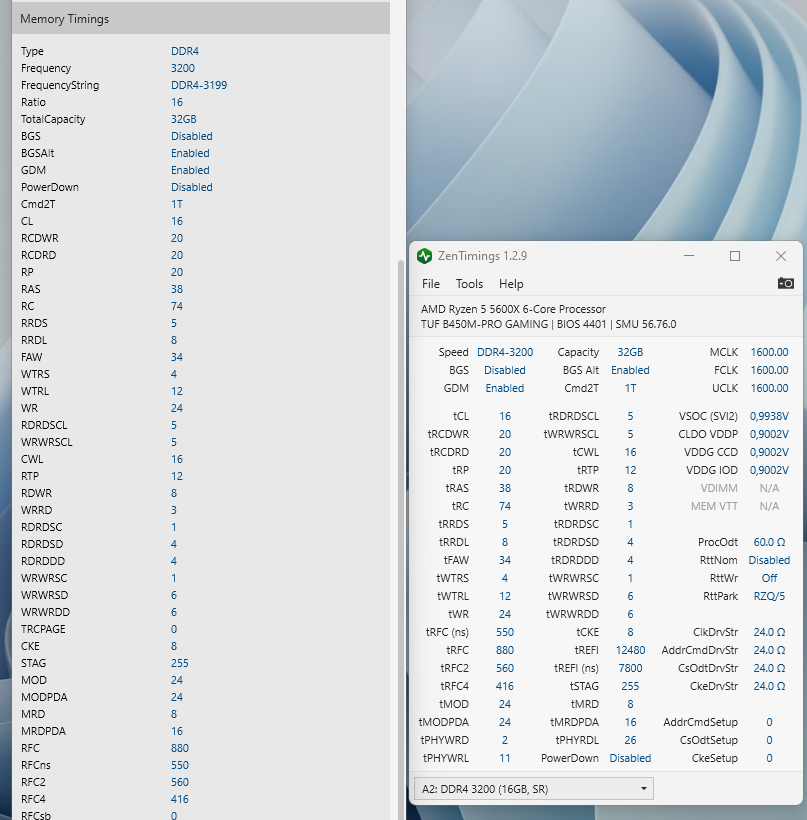Click the tPHYWRL 11 value

coord(505,758)
